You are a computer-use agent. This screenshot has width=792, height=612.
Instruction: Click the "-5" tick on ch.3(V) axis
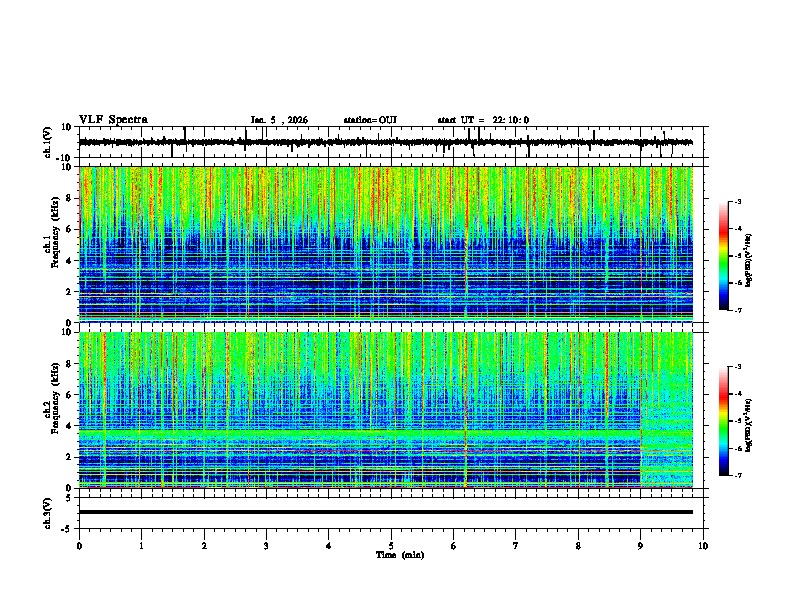pos(67,529)
